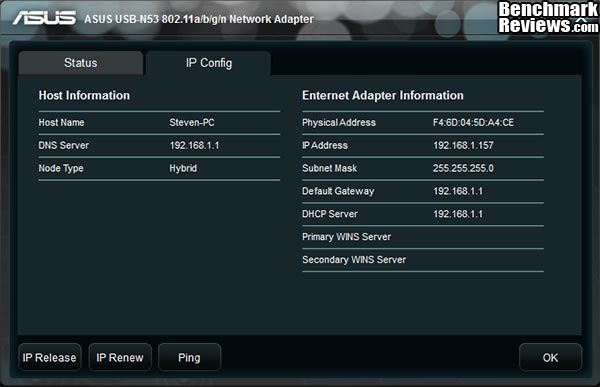Switch to the Status tab
This screenshot has width=600, height=387.
81,63
